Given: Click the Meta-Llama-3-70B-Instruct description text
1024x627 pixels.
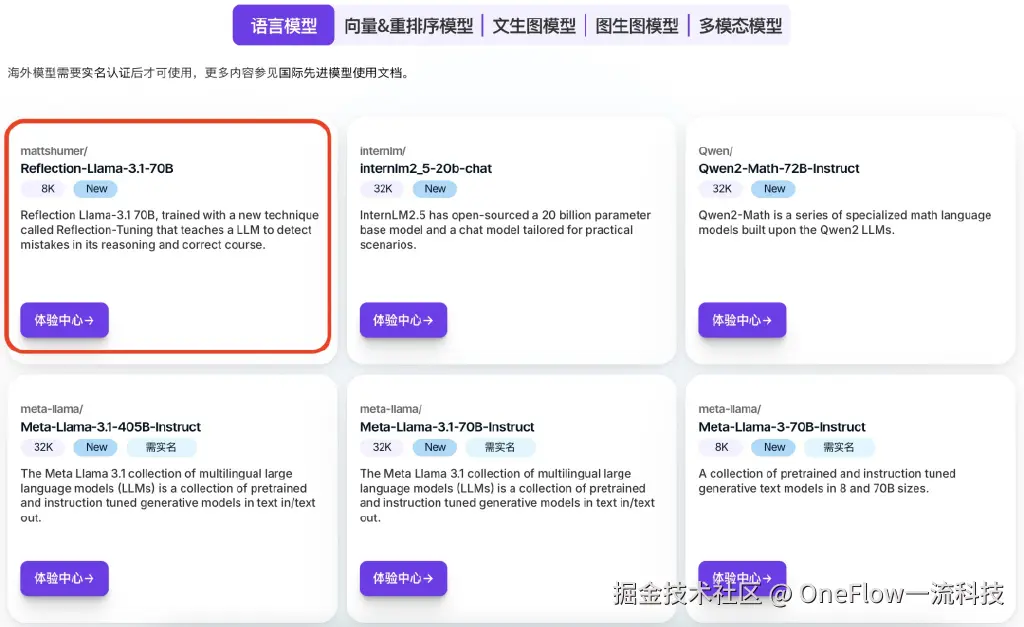Looking at the screenshot, I should coord(827,481).
